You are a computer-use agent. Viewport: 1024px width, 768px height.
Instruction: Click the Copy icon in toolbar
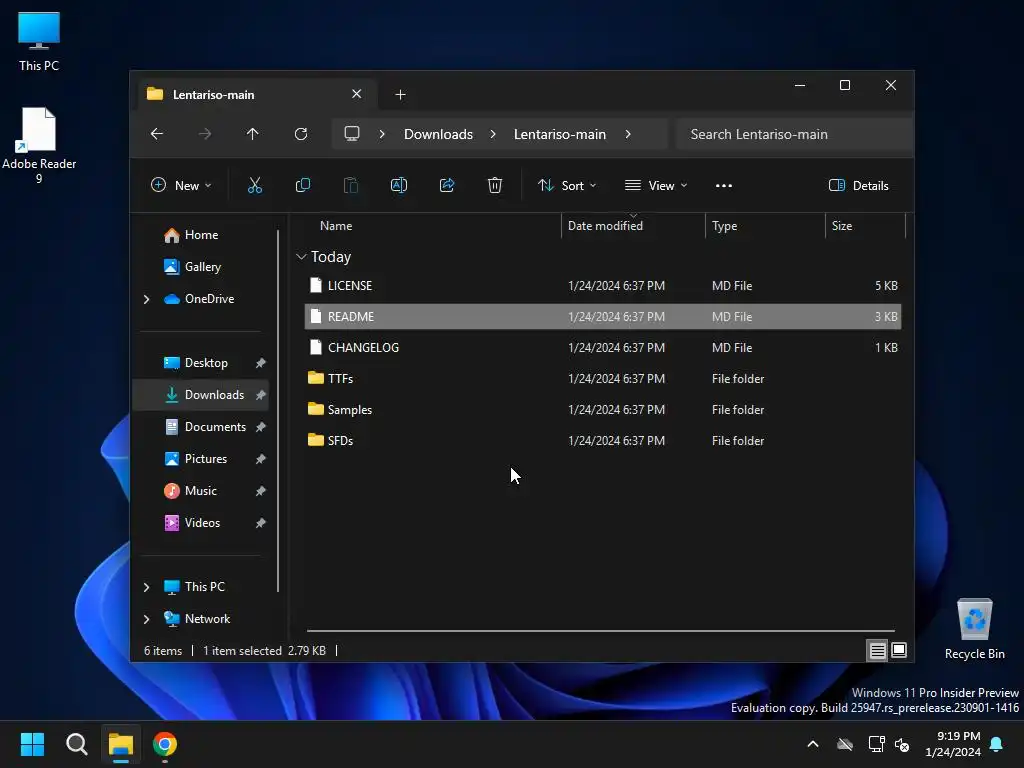pos(302,185)
